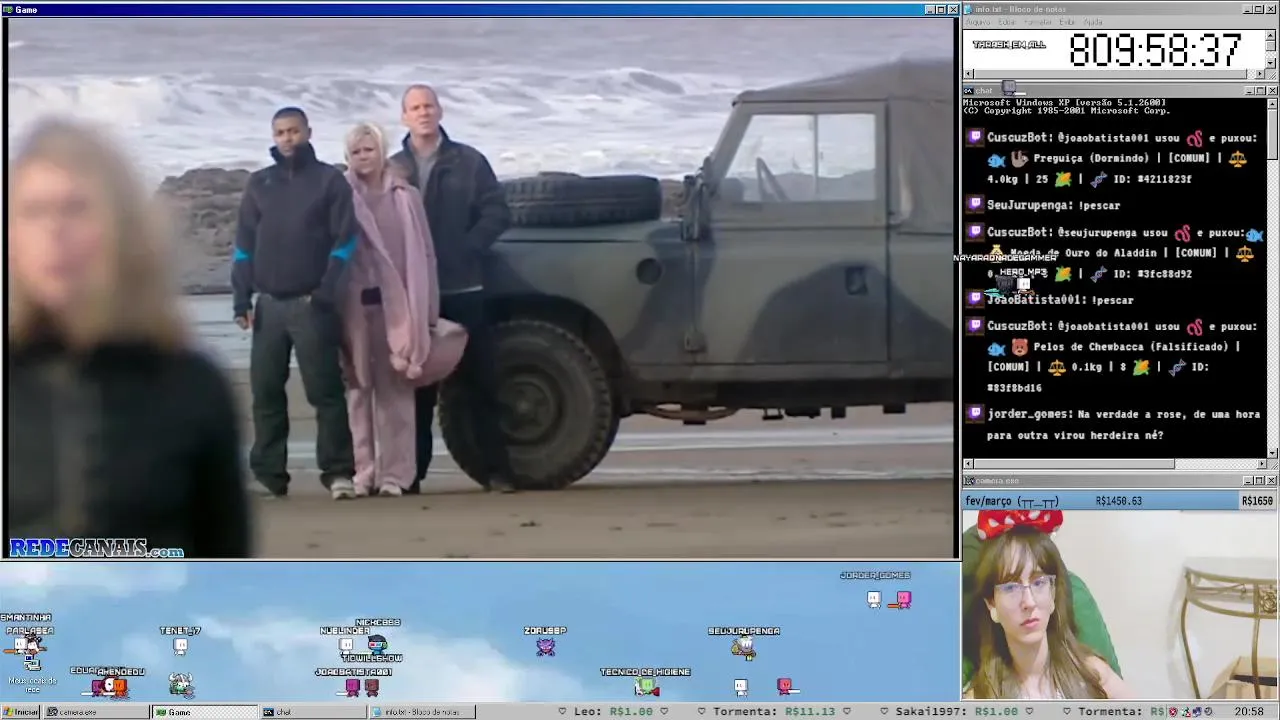Click the Bloco de notas title bar icon

pyautogui.click(x=969, y=9)
